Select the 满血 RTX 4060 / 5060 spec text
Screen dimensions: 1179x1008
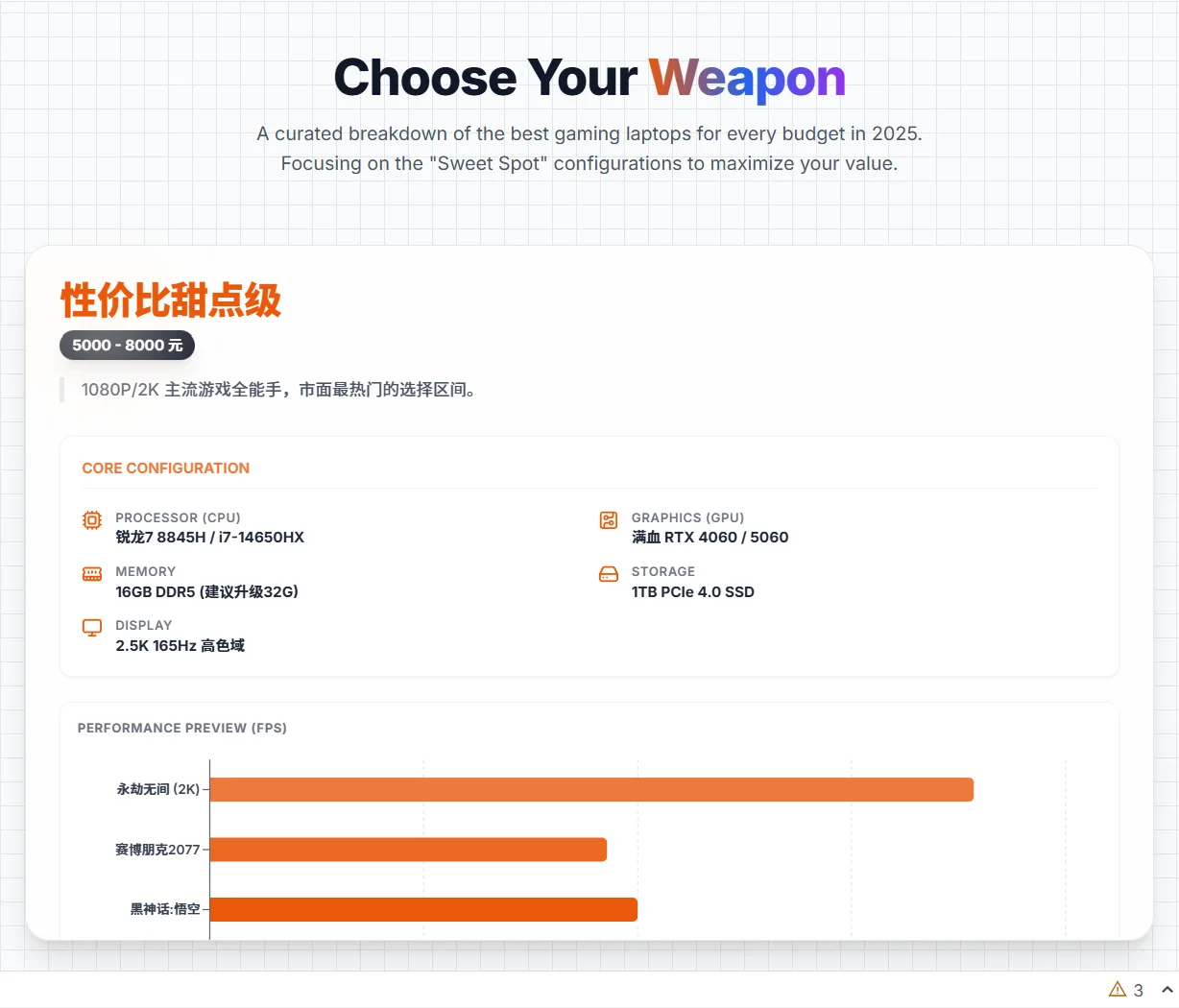pos(710,538)
